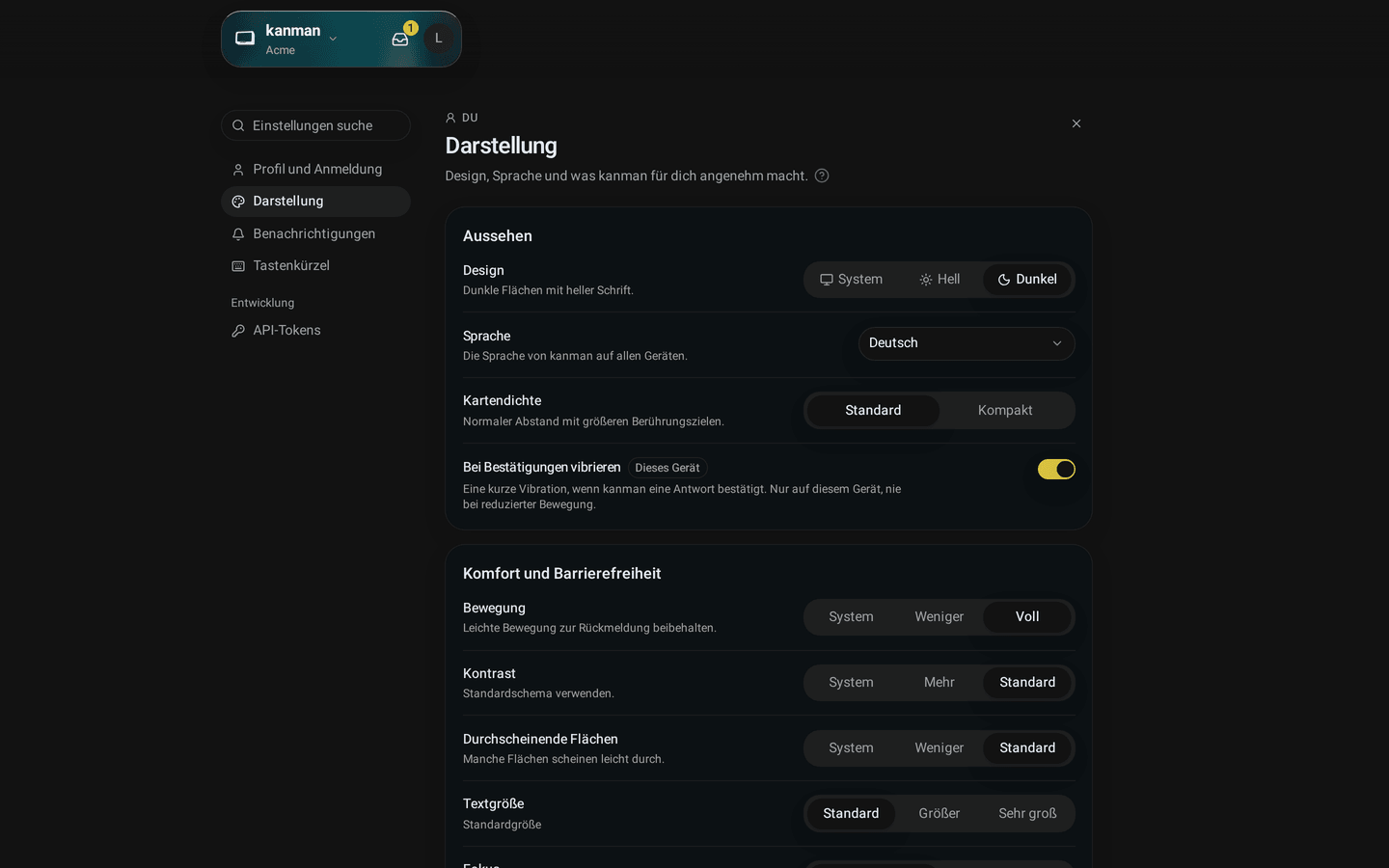This screenshot has height=868, width=1389.
Task: Set Textgröße to Standard
Action: pos(851,814)
